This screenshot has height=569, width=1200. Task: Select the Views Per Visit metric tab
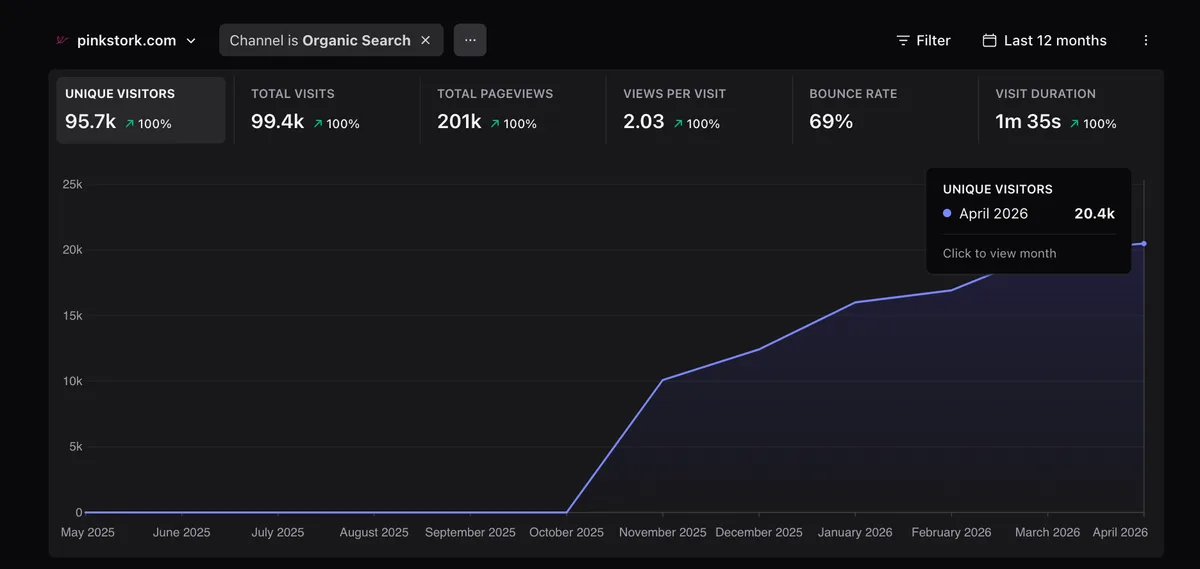pyautogui.click(x=699, y=110)
